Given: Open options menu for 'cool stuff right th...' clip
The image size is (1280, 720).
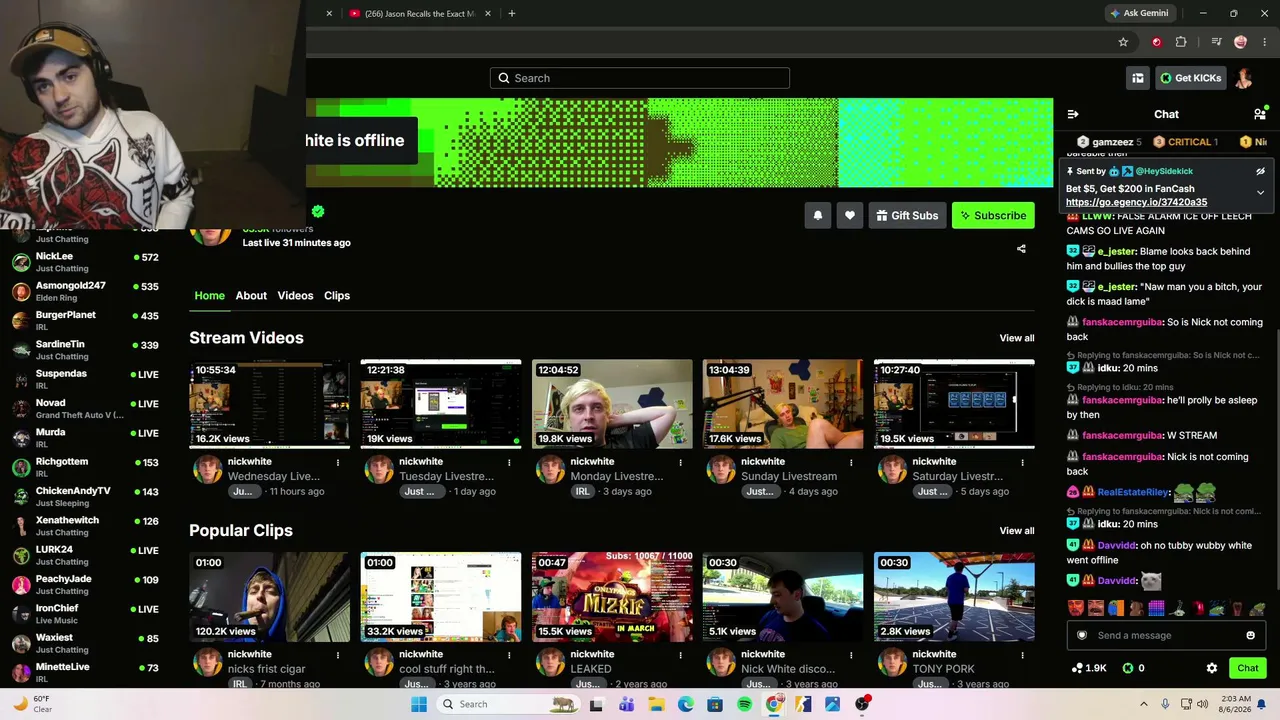Looking at the screenshot, I should pos(509,655).
